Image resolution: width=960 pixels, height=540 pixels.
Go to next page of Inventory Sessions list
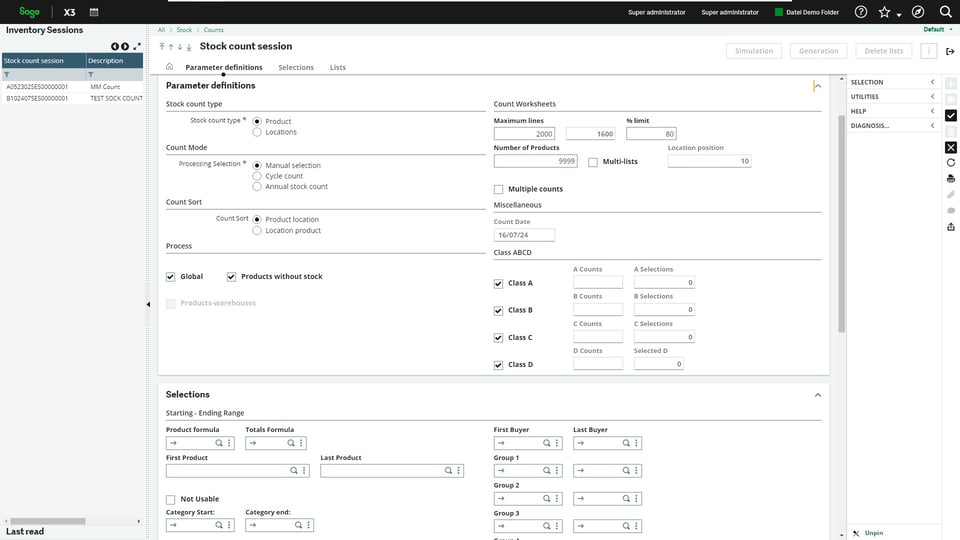click(125, 47)
